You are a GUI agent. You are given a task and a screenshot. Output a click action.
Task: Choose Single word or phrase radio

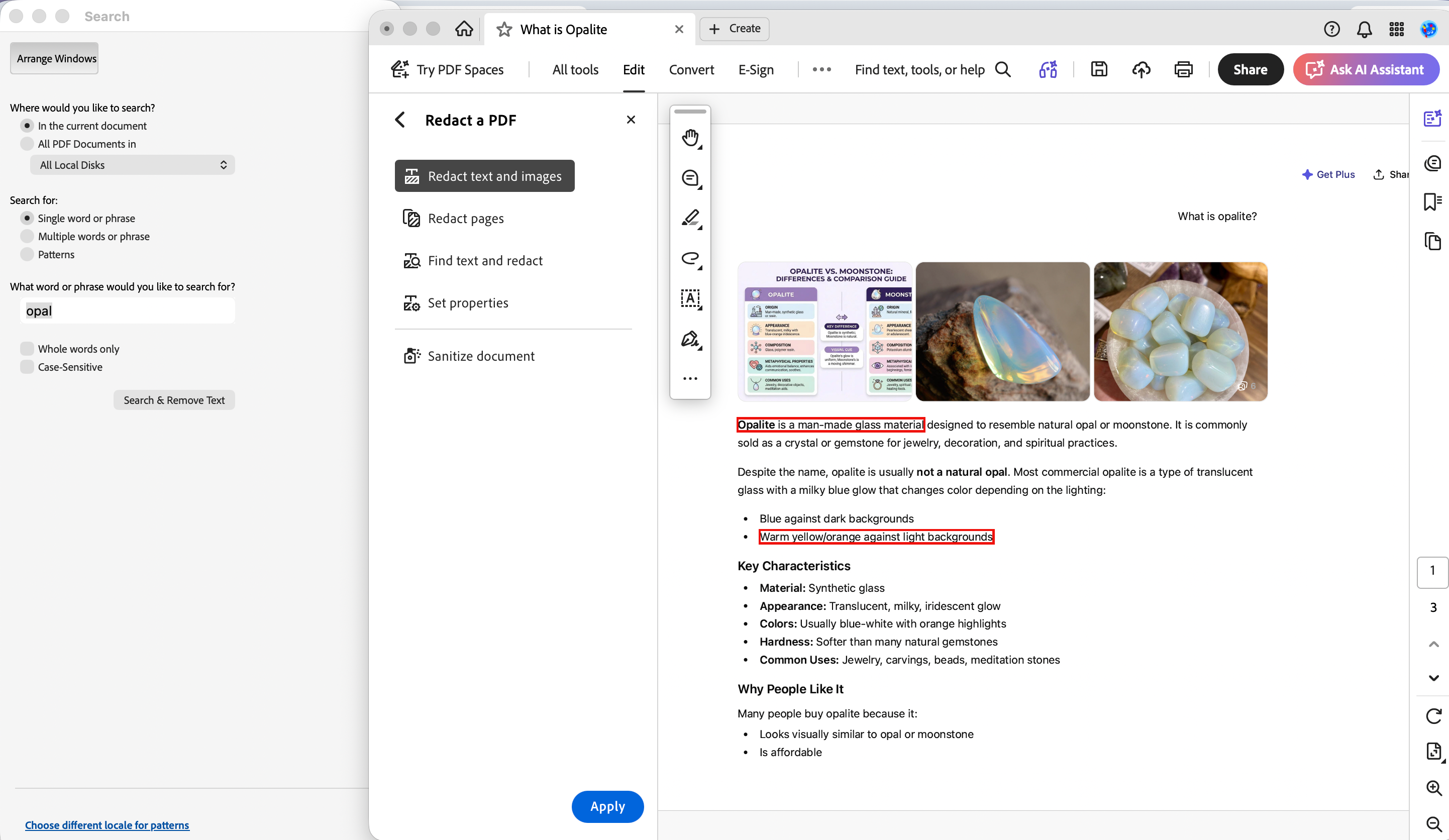(x=27, y=218)
